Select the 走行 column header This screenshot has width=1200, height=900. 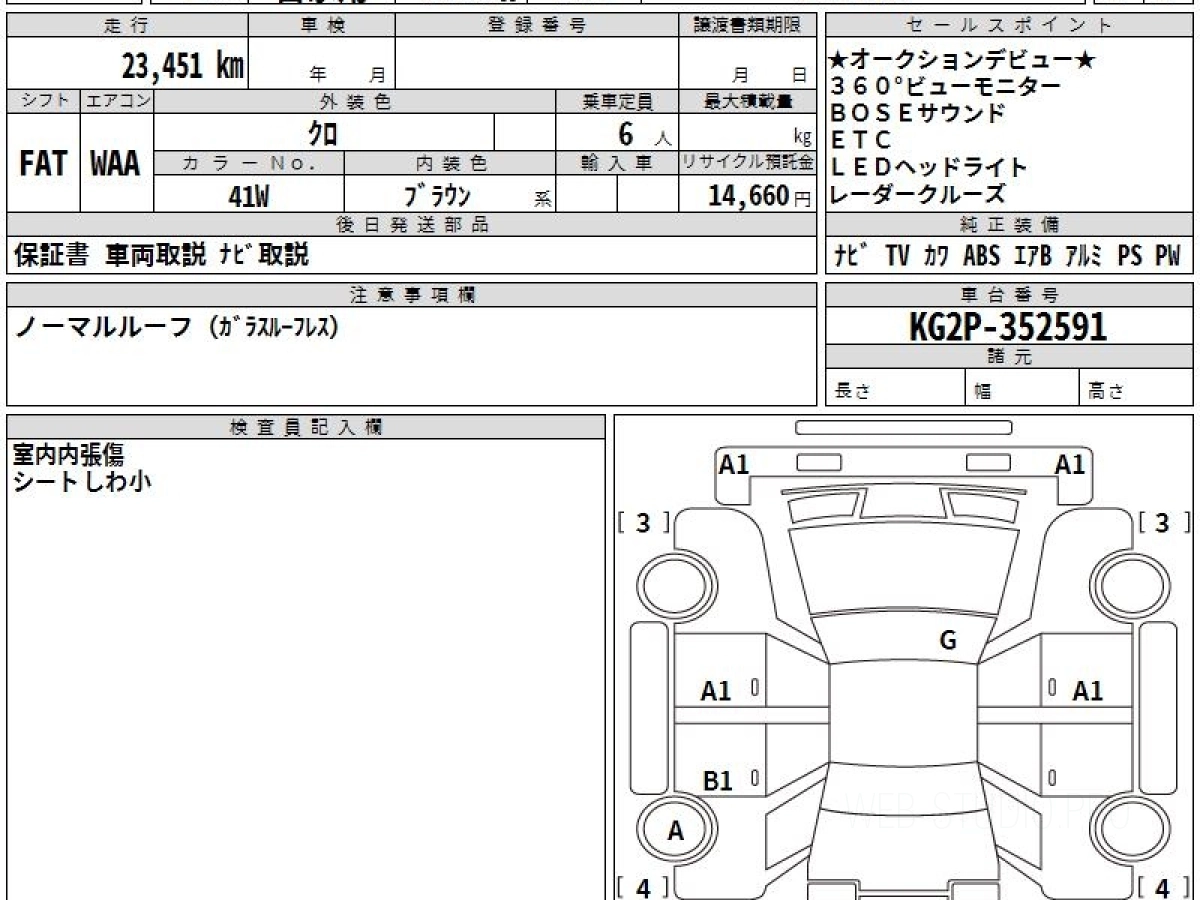tap(126, 26)
